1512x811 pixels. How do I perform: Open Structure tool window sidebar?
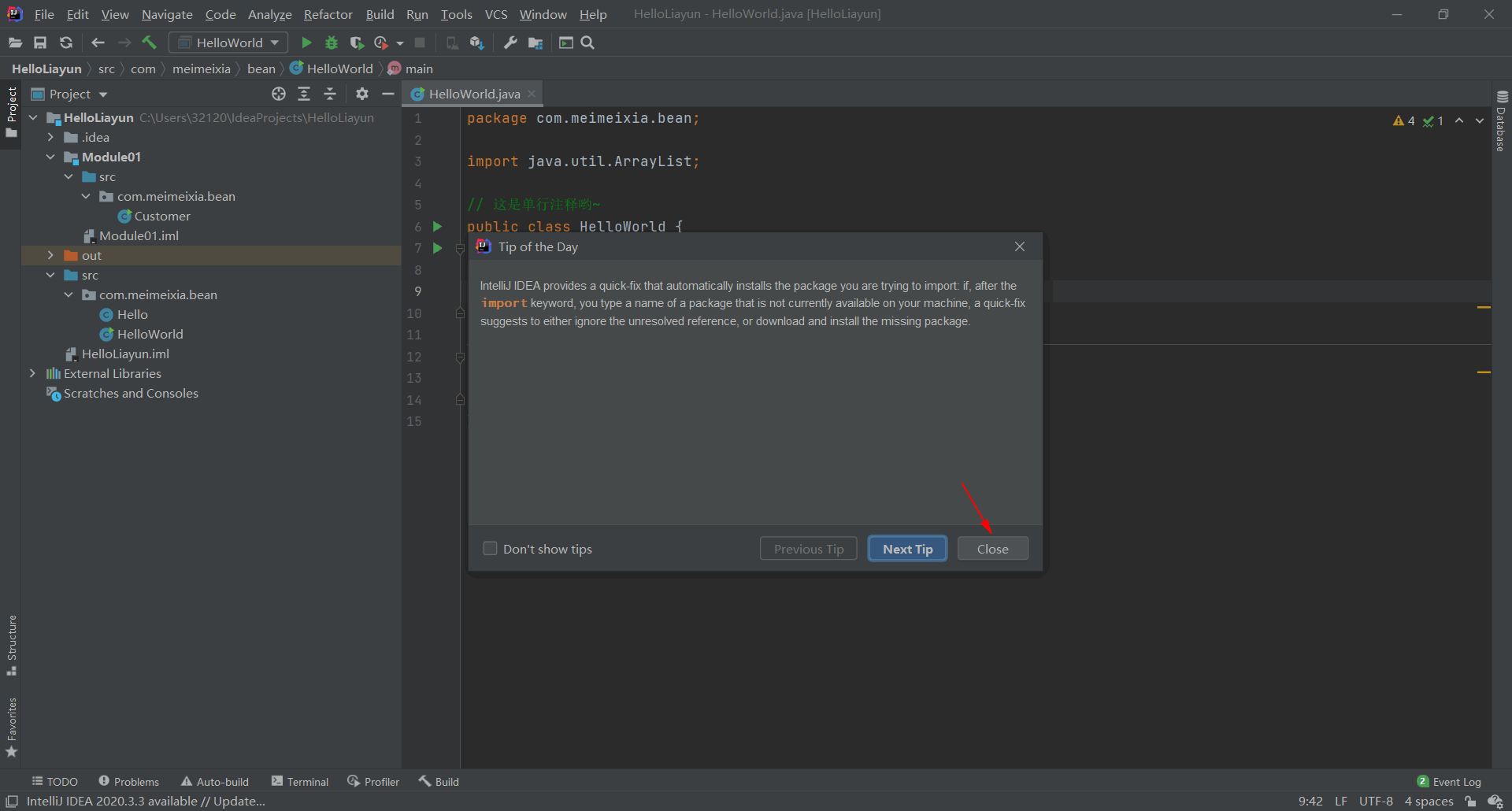[12, 644]
